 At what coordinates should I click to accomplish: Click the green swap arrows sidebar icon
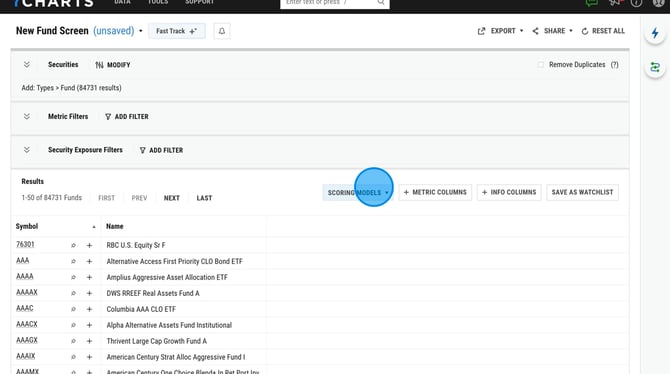pyautogui.click(x=655, y=67)
